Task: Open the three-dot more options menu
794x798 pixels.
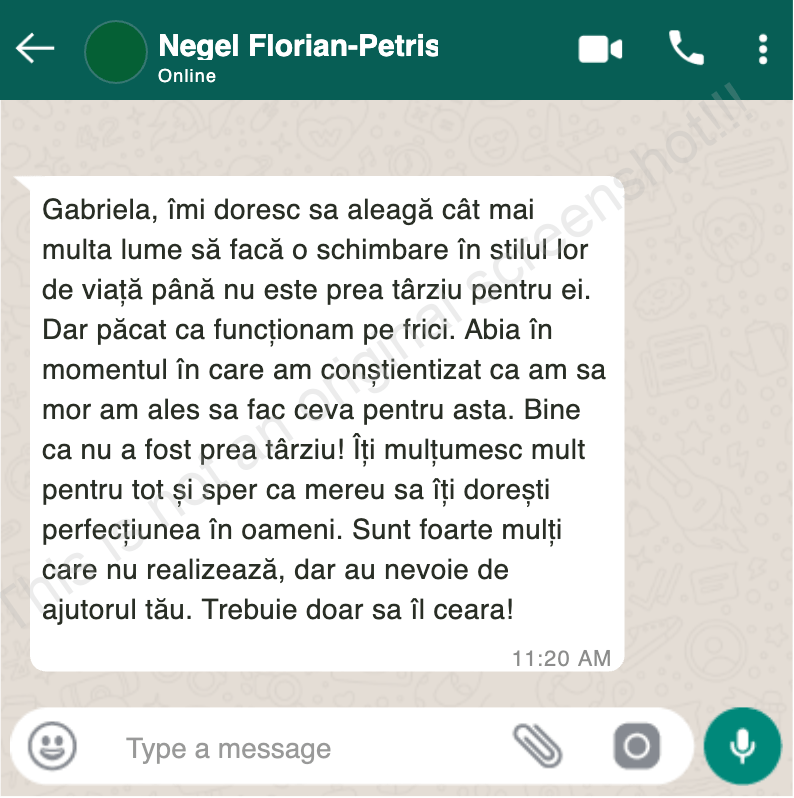Action: pyautogui.click(x=762, y=49)
